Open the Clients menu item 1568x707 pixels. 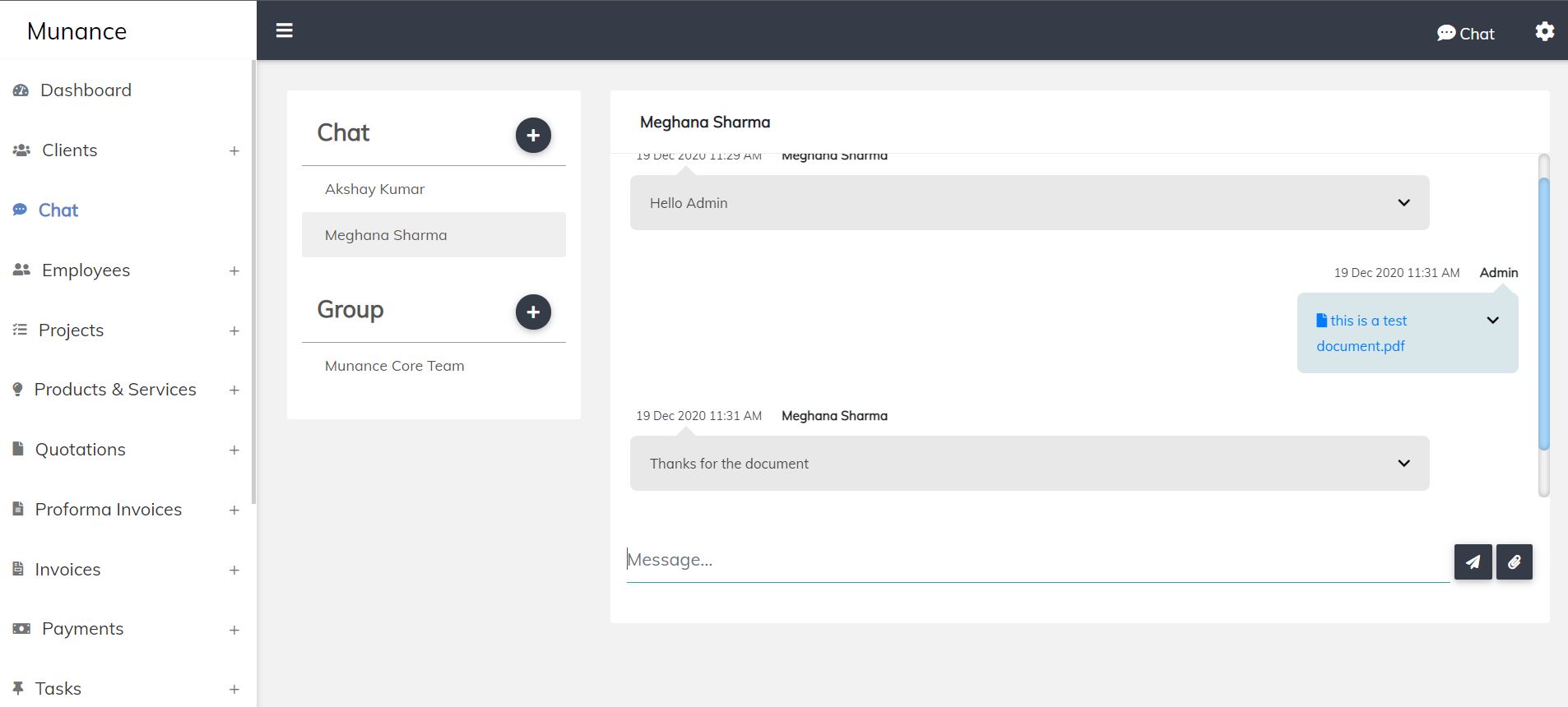tap(70, 150)
